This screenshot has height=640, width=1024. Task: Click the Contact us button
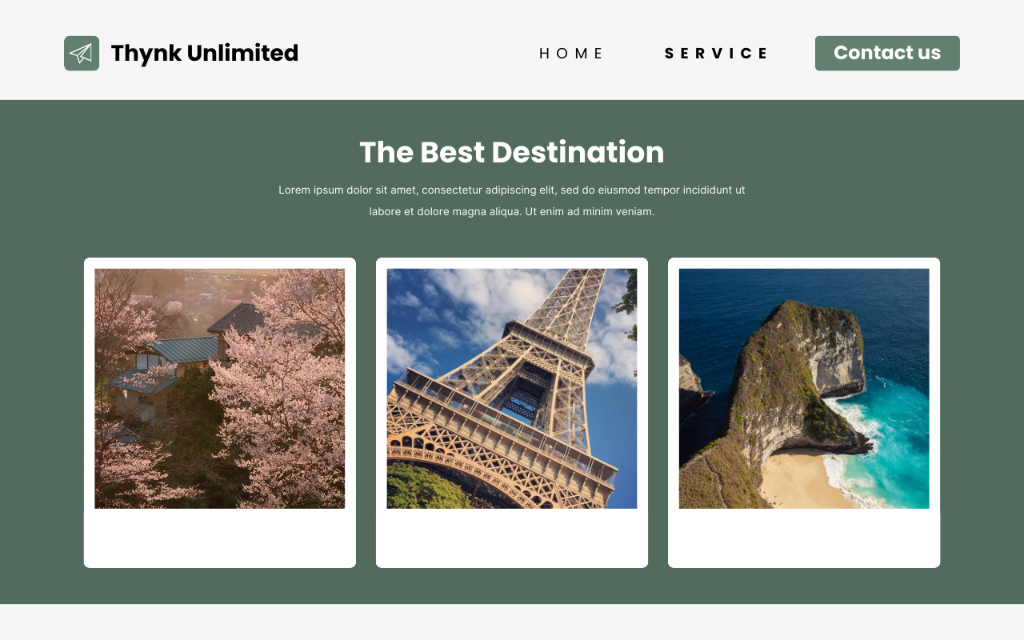(x=887, y=53)
